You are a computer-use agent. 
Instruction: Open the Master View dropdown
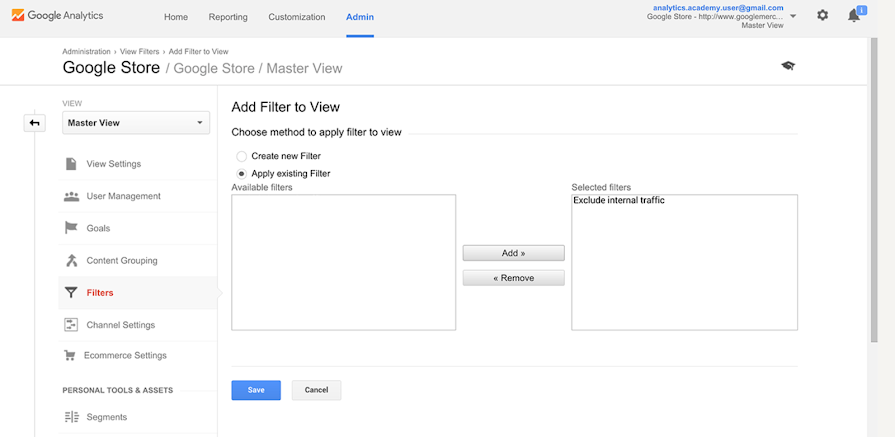coord(136,123)
